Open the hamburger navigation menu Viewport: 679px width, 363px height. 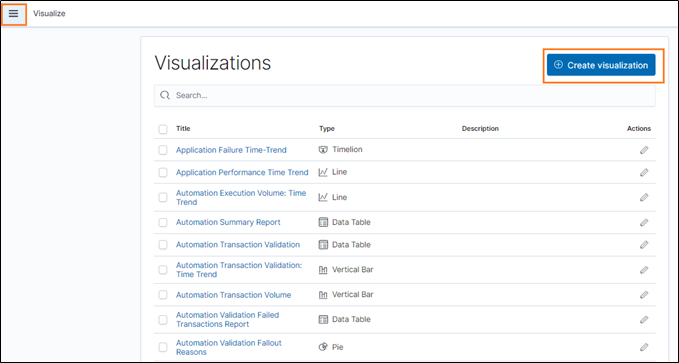click(13, 14)
